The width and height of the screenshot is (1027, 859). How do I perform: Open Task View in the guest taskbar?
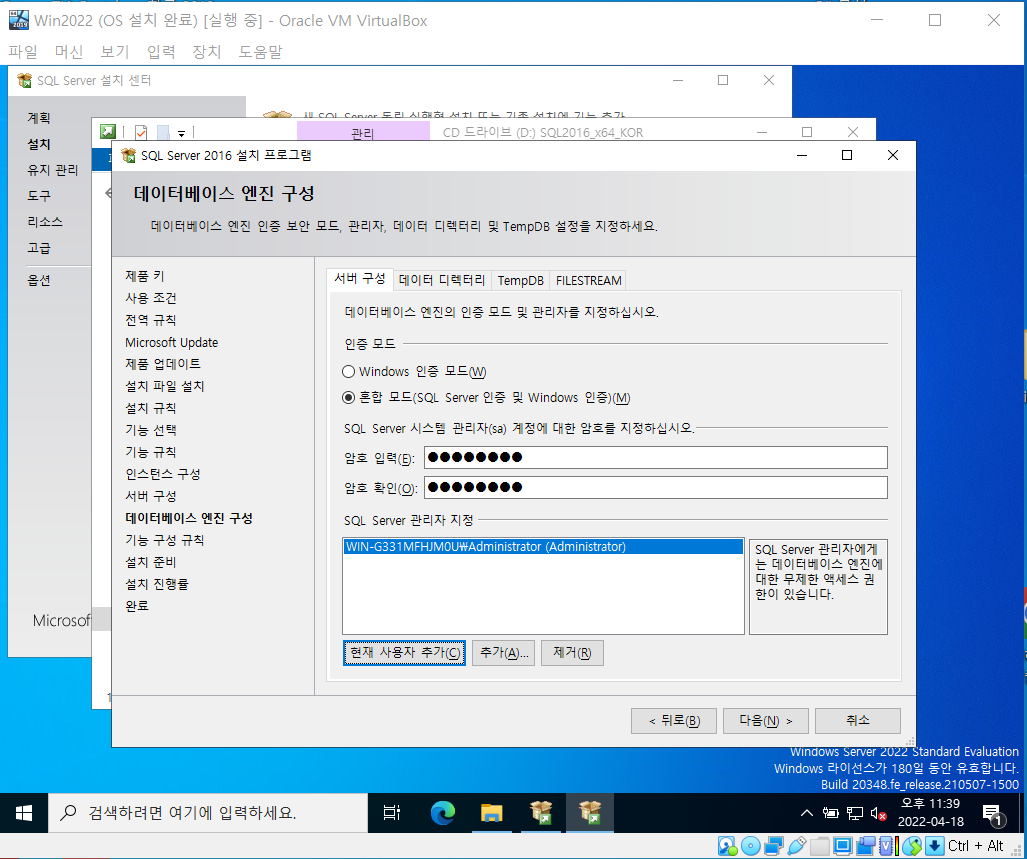(x=392, y=813)
